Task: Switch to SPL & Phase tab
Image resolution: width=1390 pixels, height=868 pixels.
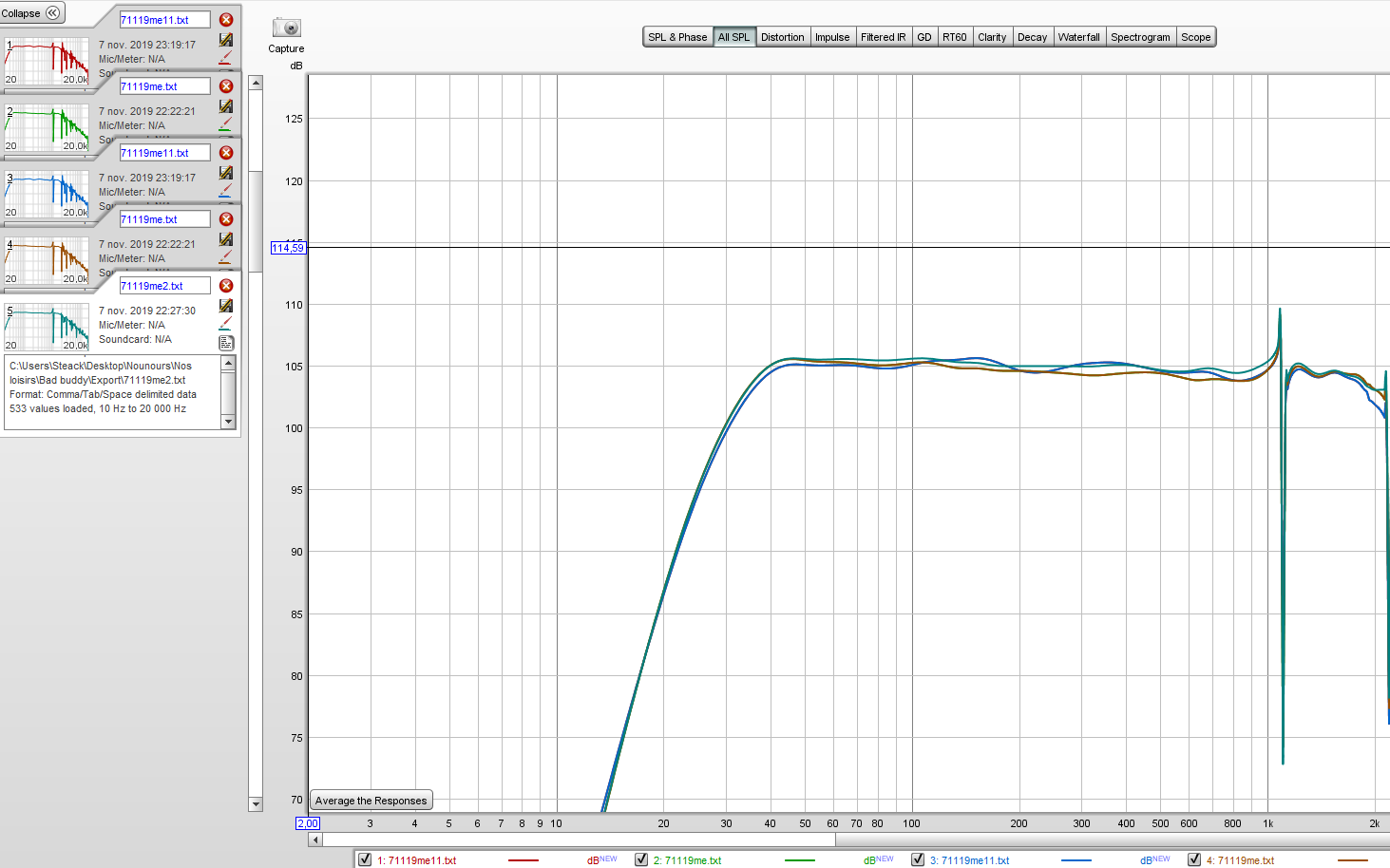Action: 677,37
